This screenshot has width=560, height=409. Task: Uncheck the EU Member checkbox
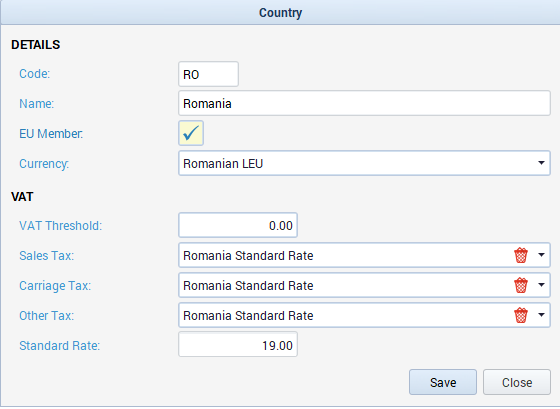191,133
